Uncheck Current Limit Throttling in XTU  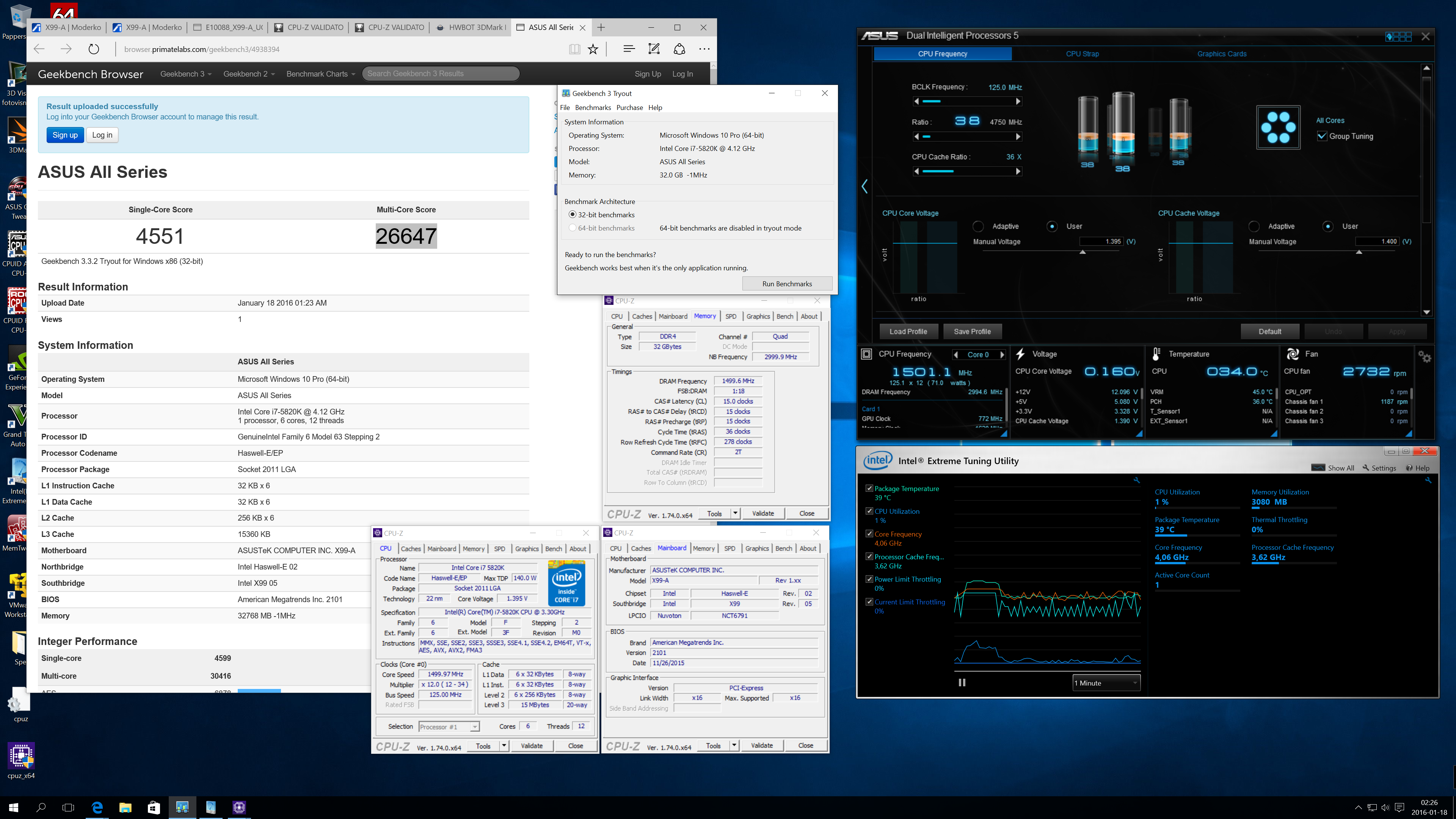tap(869, 601)
